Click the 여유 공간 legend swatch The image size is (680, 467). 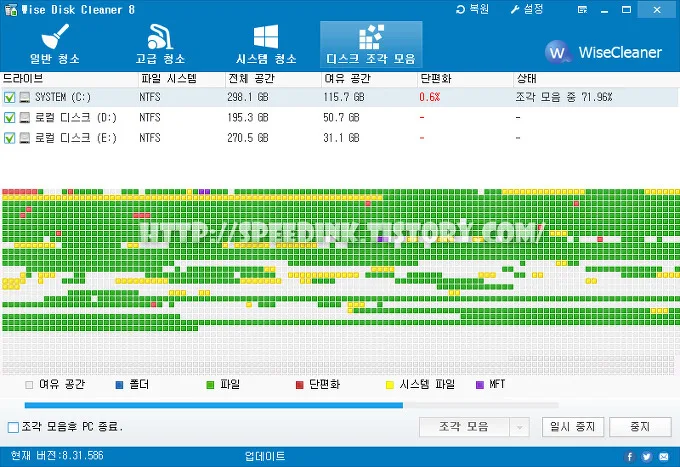click(x=29, y=385)
